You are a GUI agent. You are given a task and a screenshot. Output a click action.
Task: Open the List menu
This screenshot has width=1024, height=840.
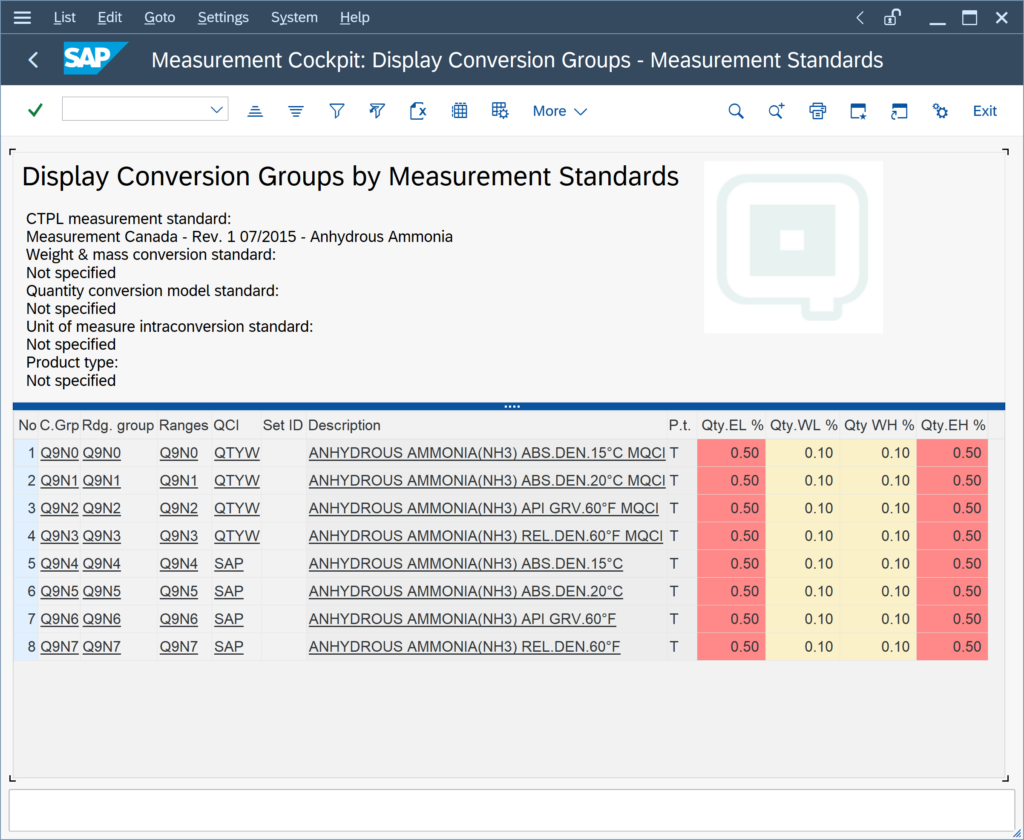(65, 18)
